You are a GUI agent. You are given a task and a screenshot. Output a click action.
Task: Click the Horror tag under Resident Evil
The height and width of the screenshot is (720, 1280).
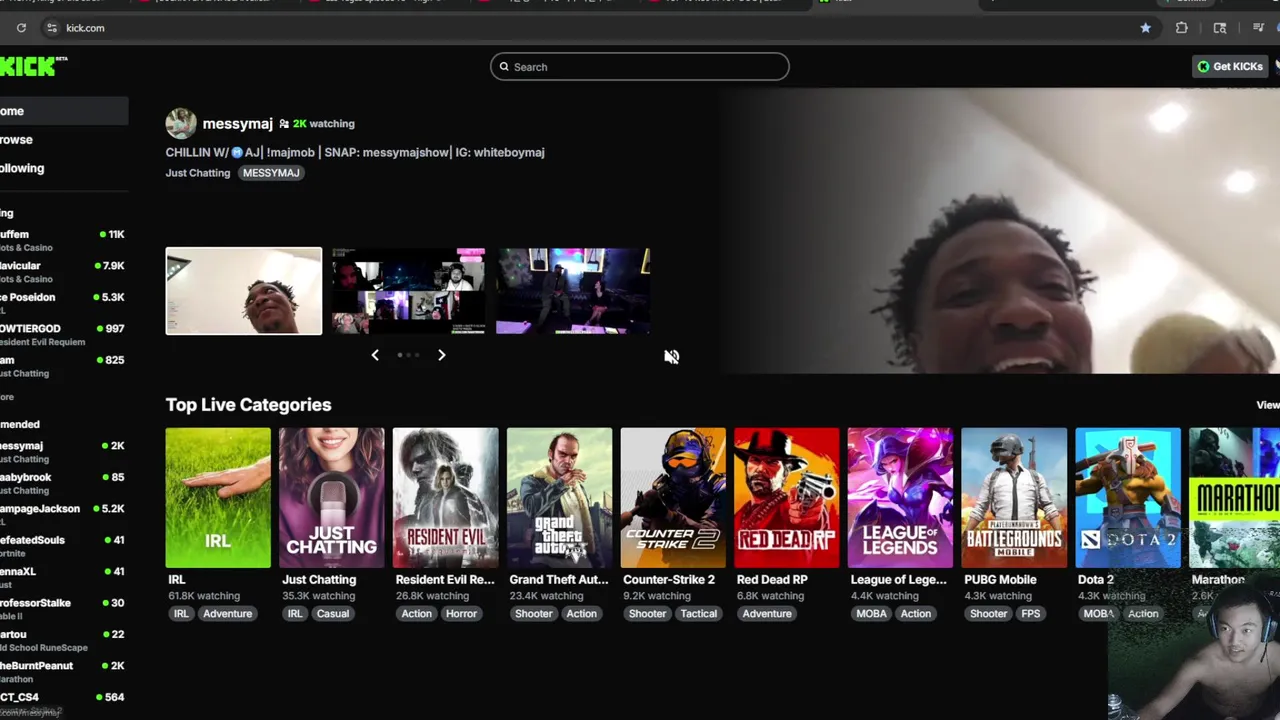[x=461, y=614]
